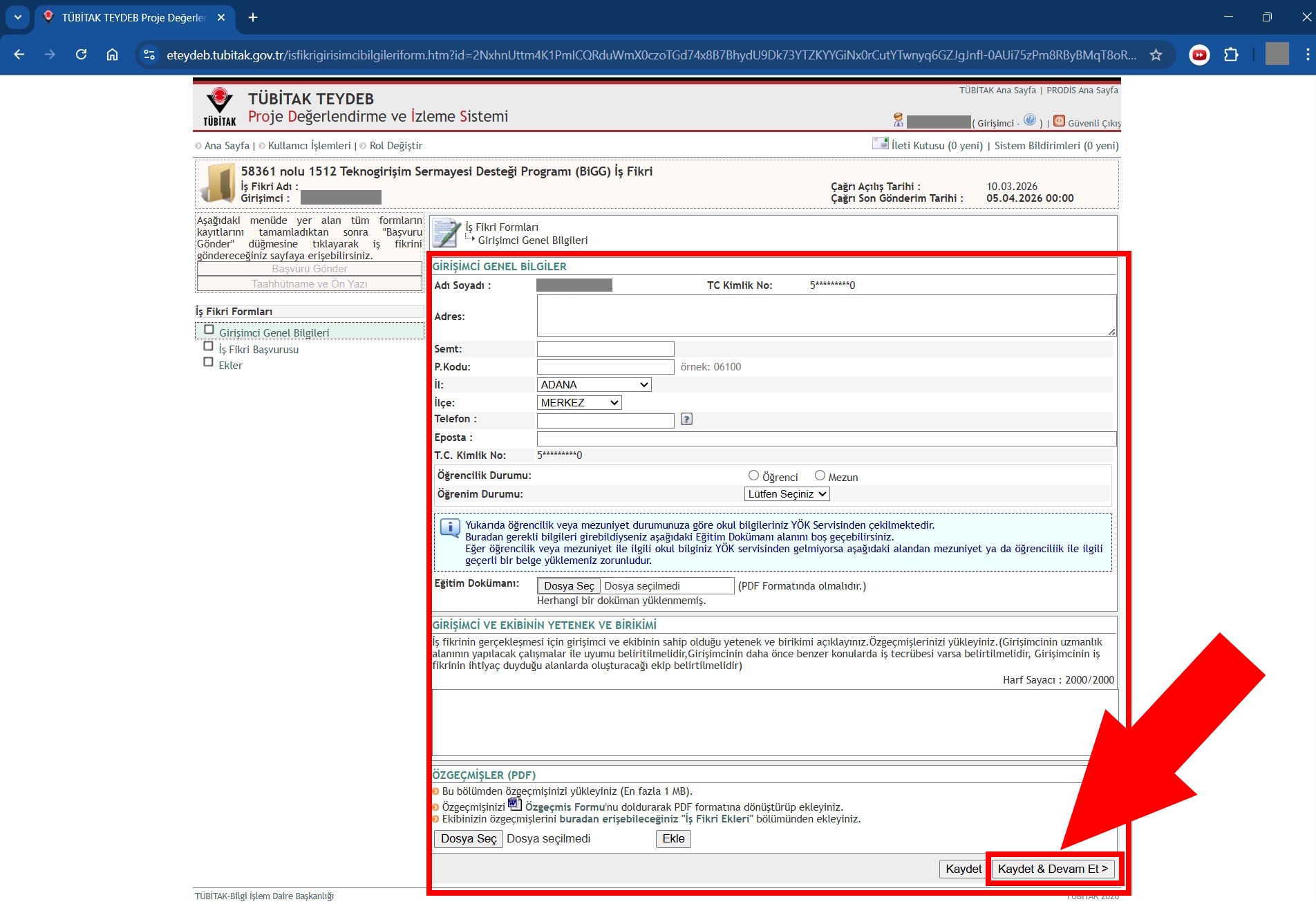Screen dimensions: 1316x904
Task: Open the İl dropdown showing ADANA
Action: point(594,385)
